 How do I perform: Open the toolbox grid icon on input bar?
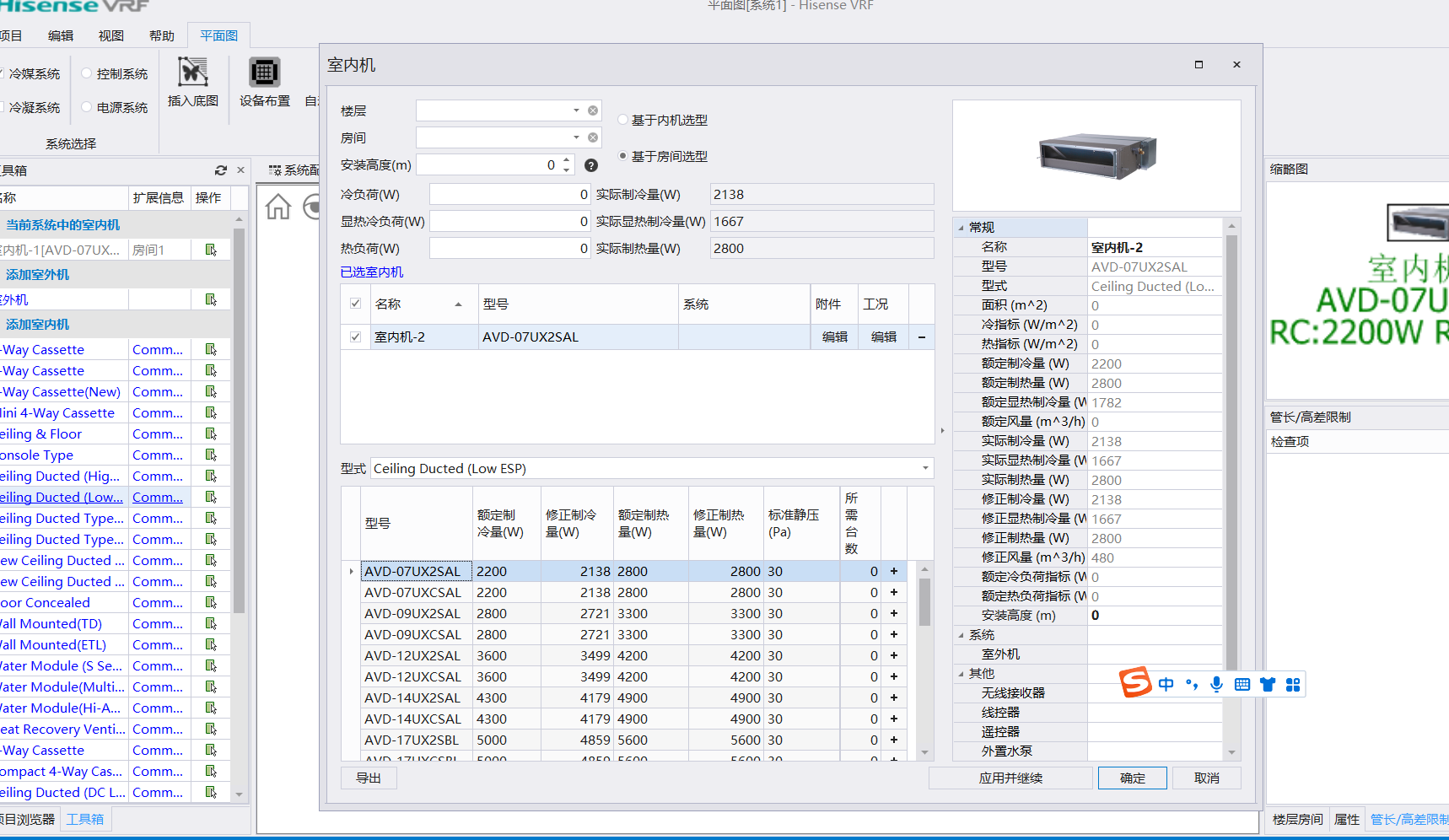click(x=1293, y=684)
